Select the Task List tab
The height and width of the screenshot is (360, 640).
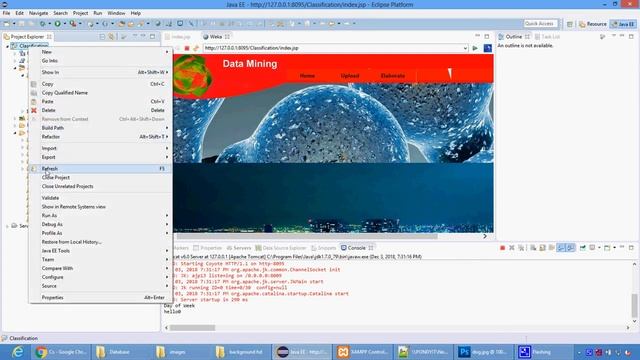[547, 37]
